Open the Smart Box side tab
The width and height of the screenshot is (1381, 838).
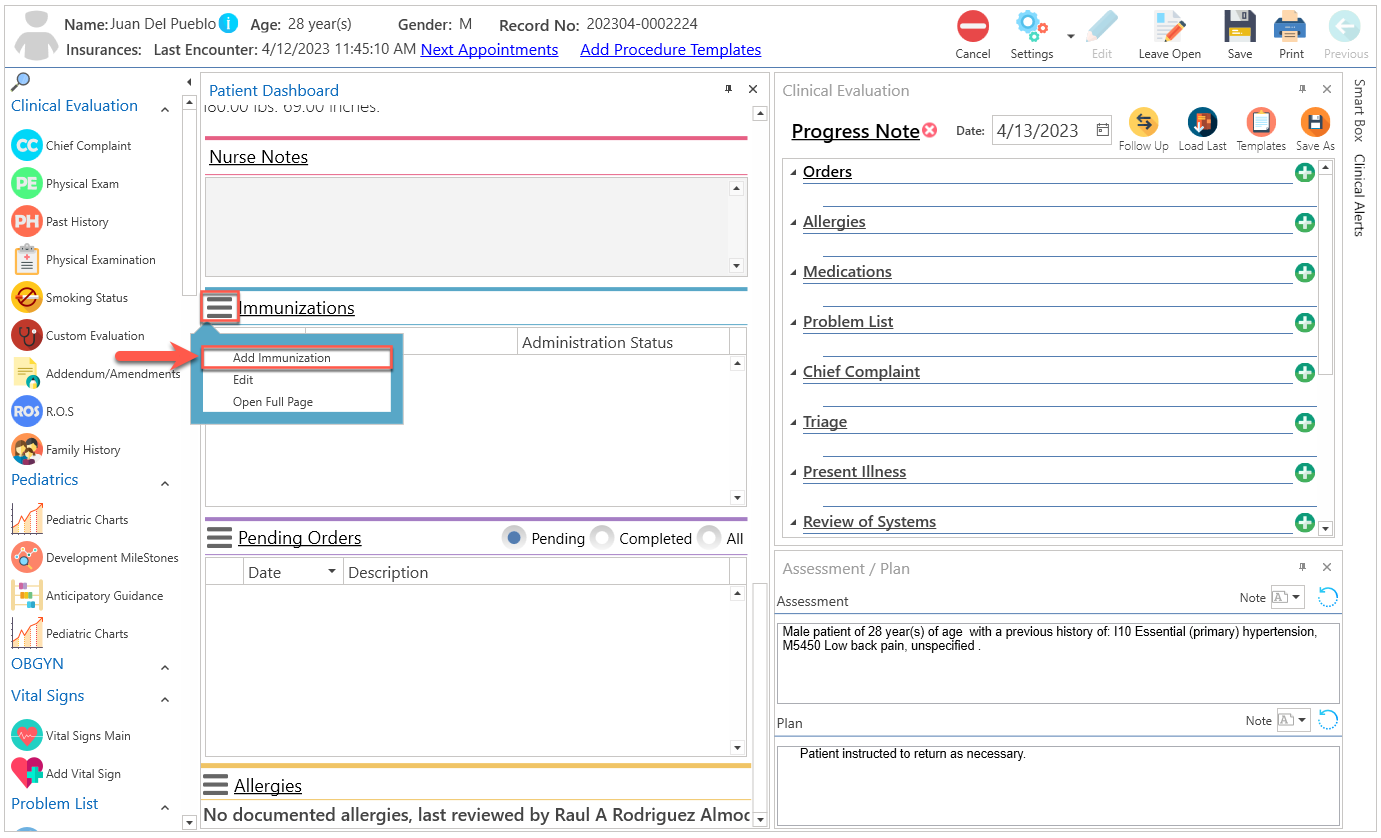click(1359, 109)
